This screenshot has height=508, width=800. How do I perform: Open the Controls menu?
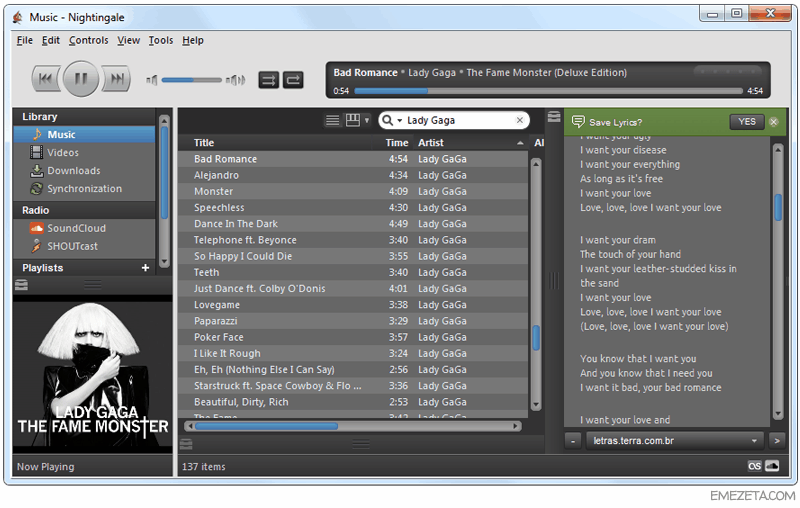coord(89,40)
